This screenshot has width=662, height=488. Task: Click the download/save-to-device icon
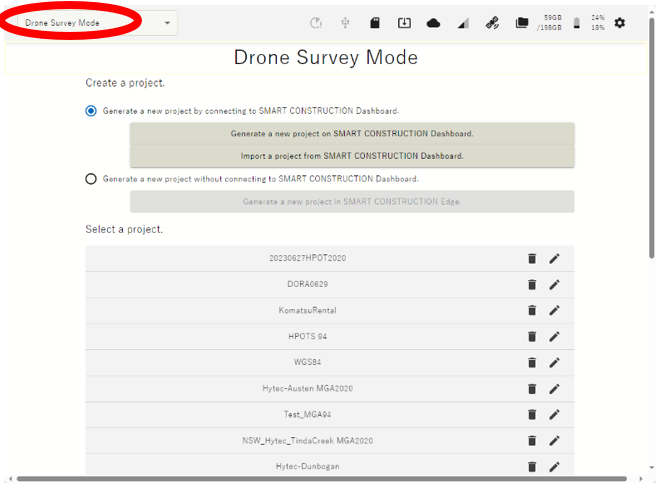pos(404,23)
